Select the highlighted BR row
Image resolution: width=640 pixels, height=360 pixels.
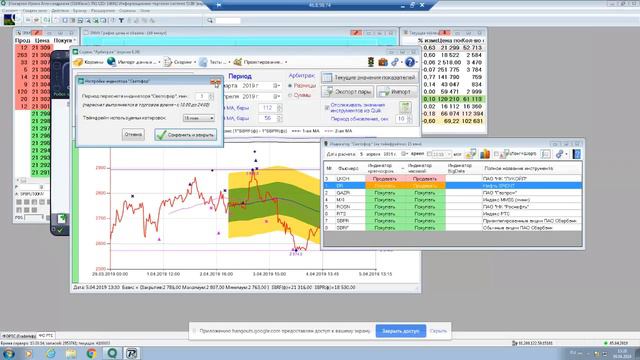[453, 186]
